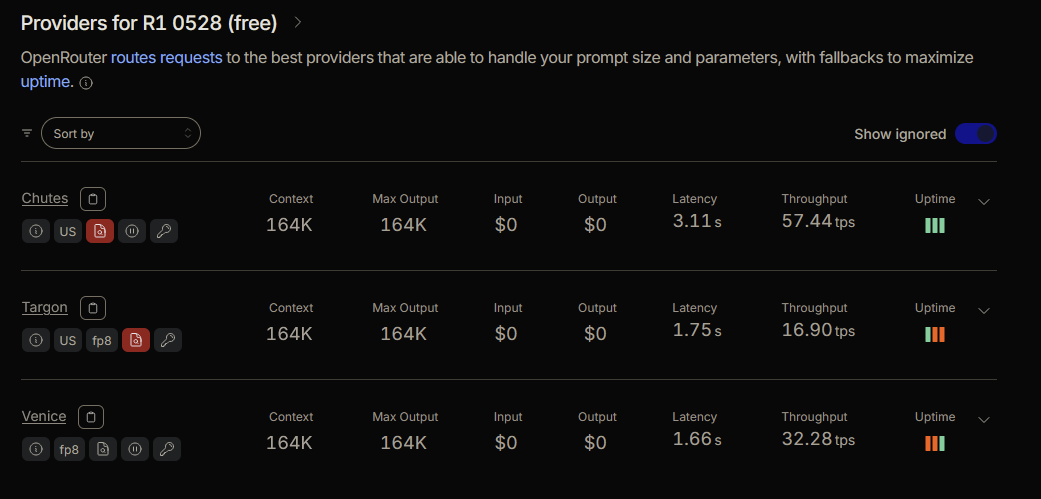This screenshot has height=499, width=1041.
Task: Expand the Targon provider details chevron
Action: [985, 311]
